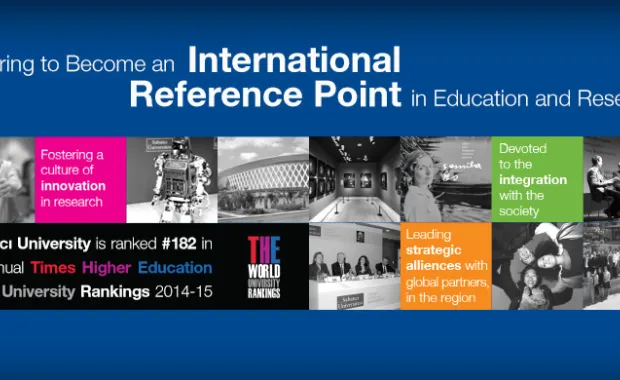
Task: Click the bold 'integration' word
Action: [x=533, y=180]
